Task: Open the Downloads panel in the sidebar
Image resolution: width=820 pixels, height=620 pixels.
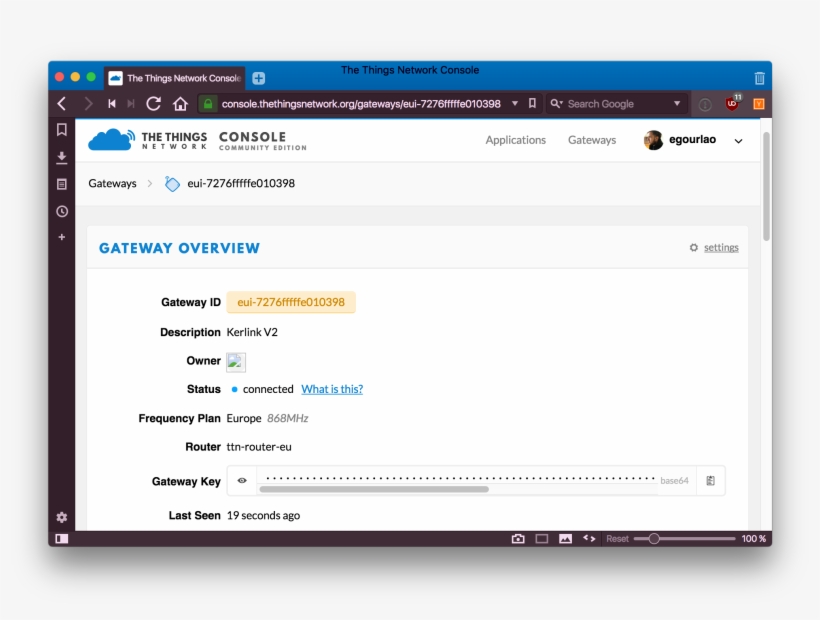Action: [62, 157]
